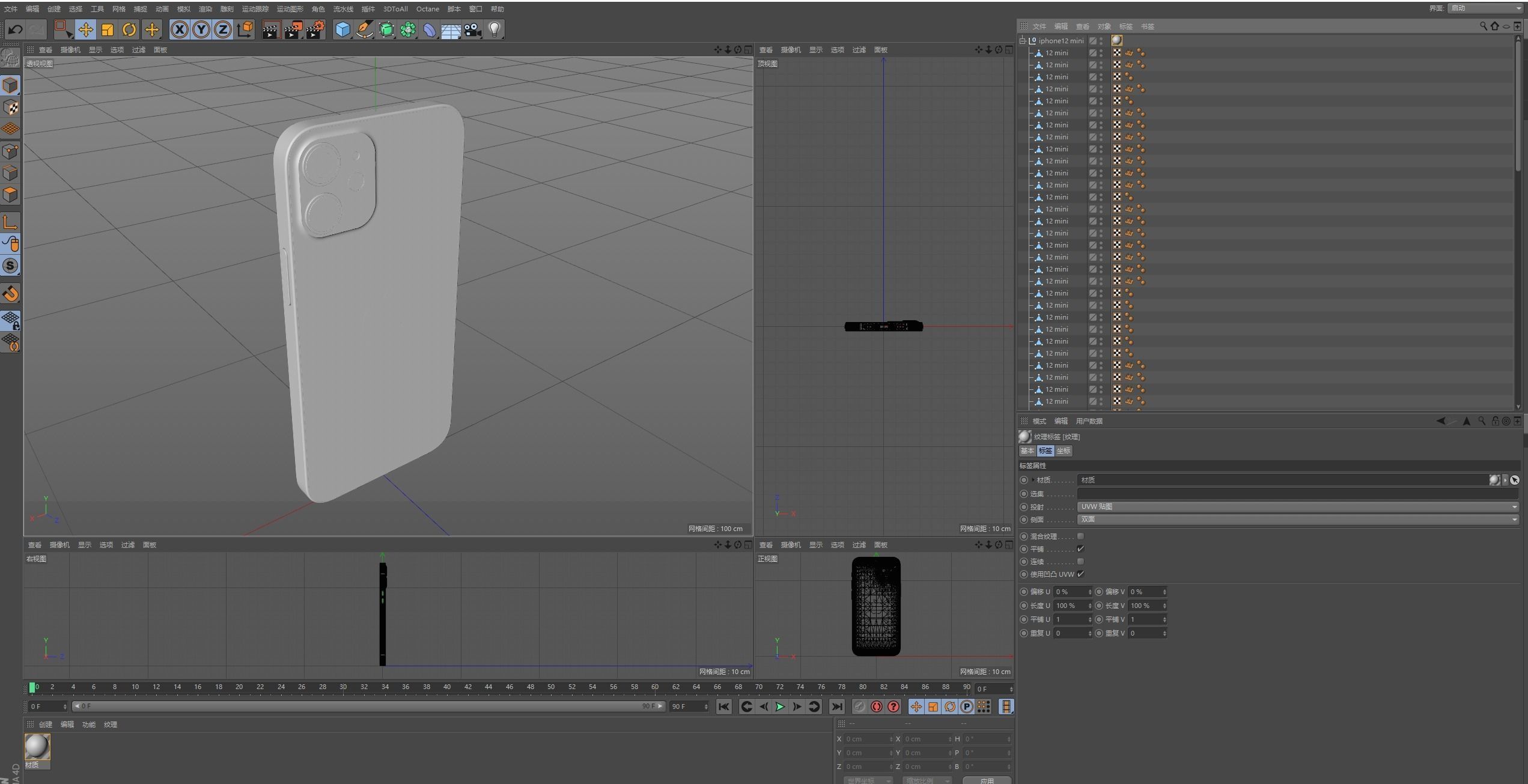Click the Undo arrow icon
The height and width of the screenshot is (784, 1528).
click(15, 29)
